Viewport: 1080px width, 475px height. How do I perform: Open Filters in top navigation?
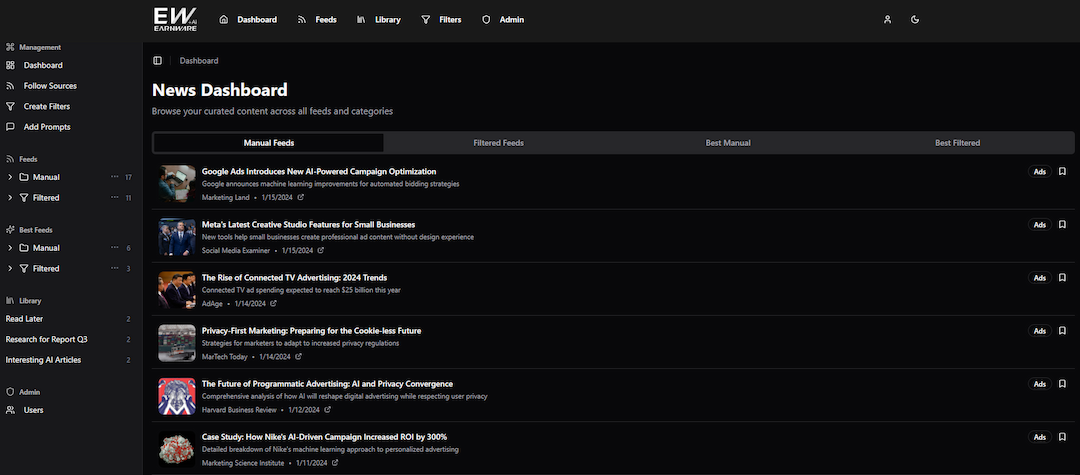442,20
